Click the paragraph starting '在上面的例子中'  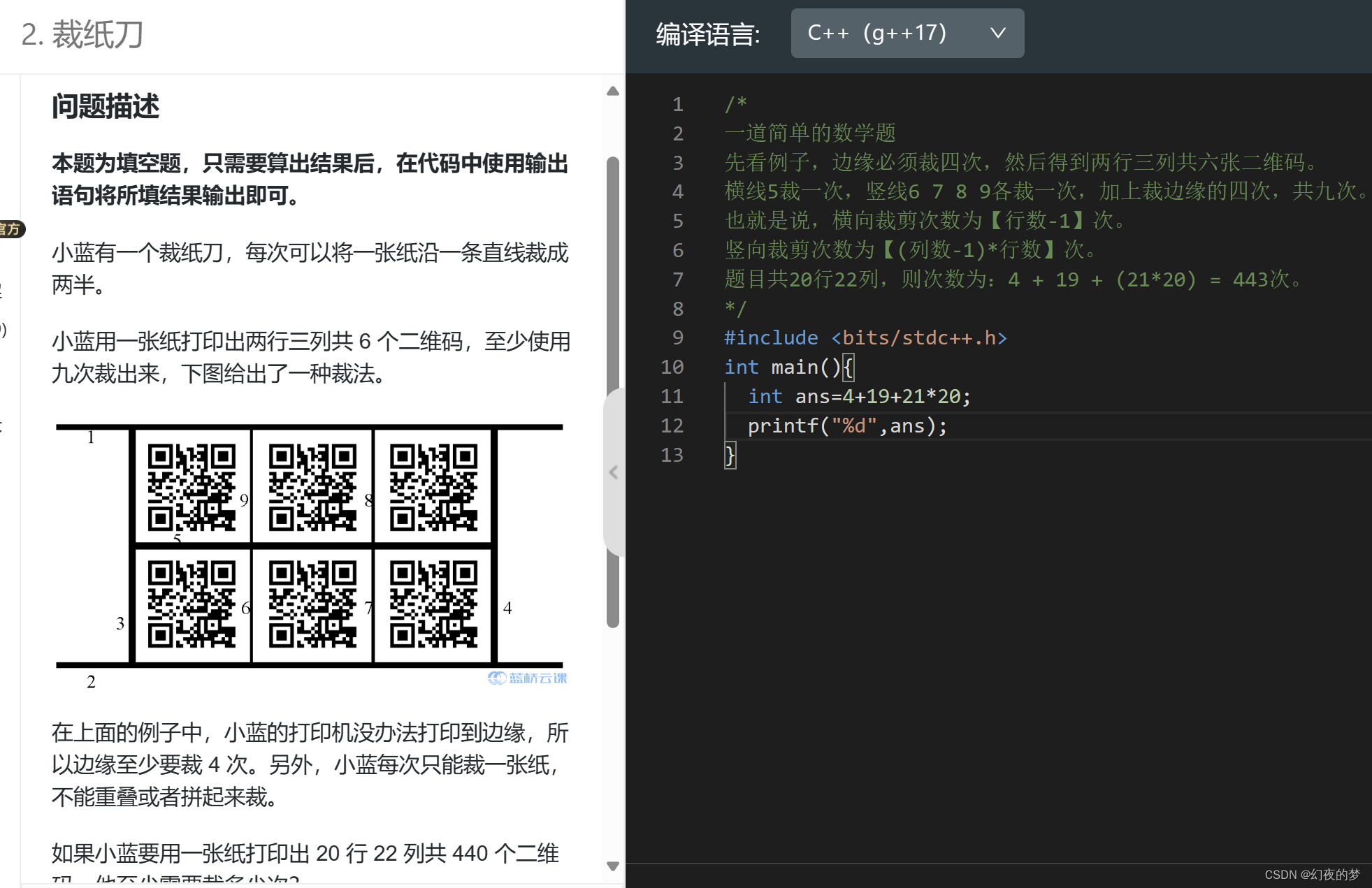tap(310, 764)
